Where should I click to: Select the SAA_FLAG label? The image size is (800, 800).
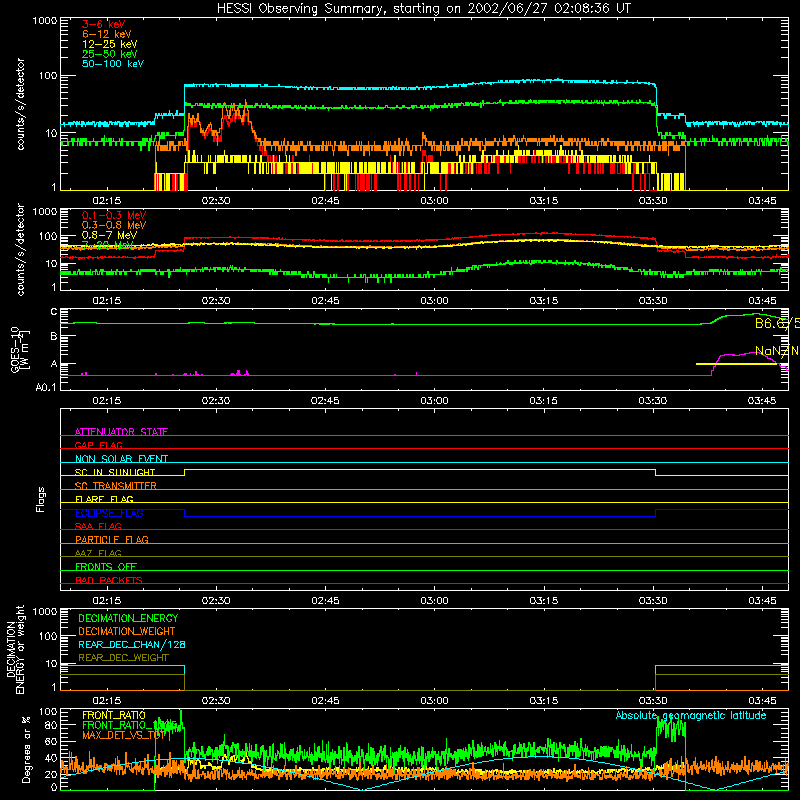pyautogui.click(x=98, y=527)
